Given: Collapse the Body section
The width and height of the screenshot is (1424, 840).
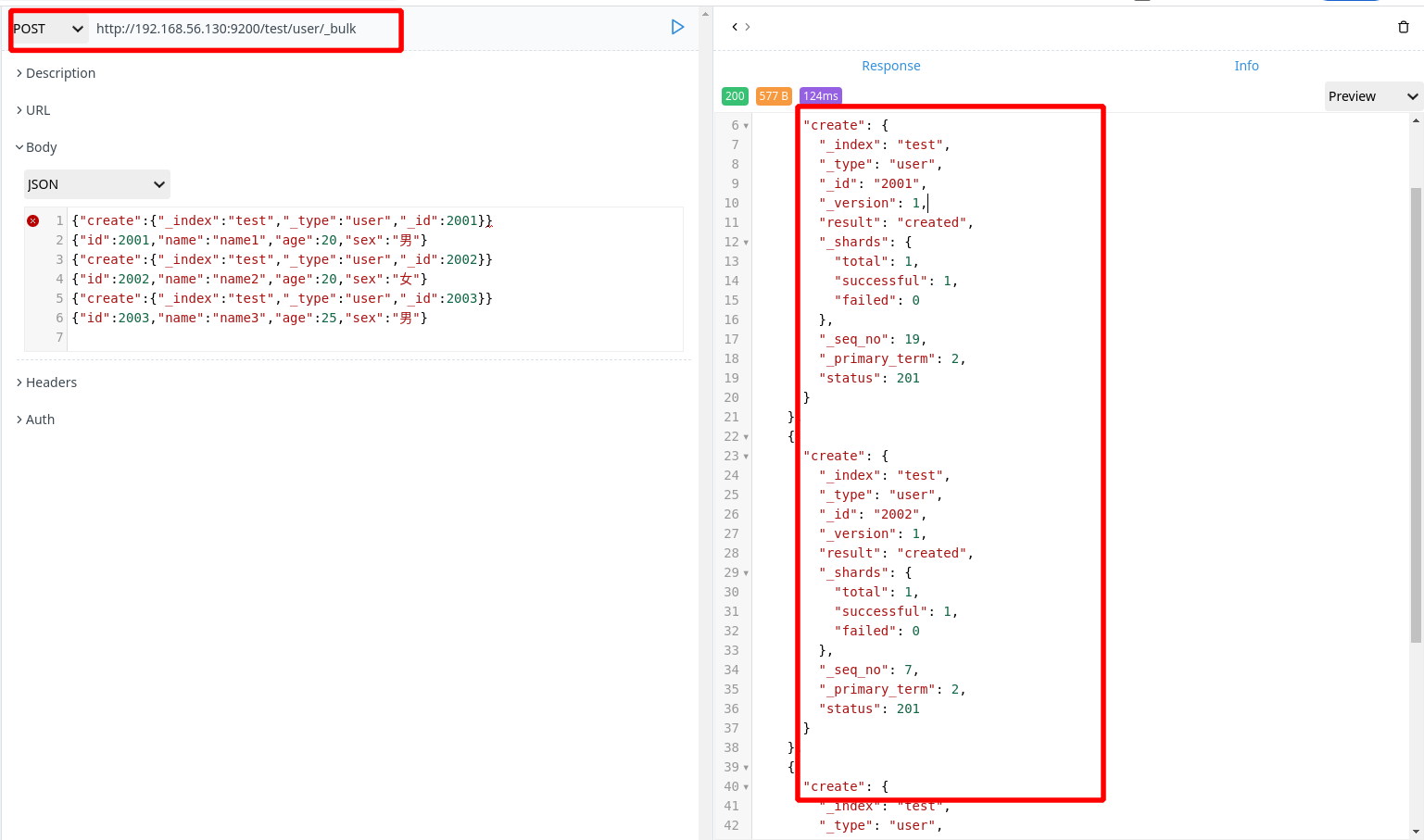Looking at the screenshot, I should pyautogui.click(x=37, y=146).
